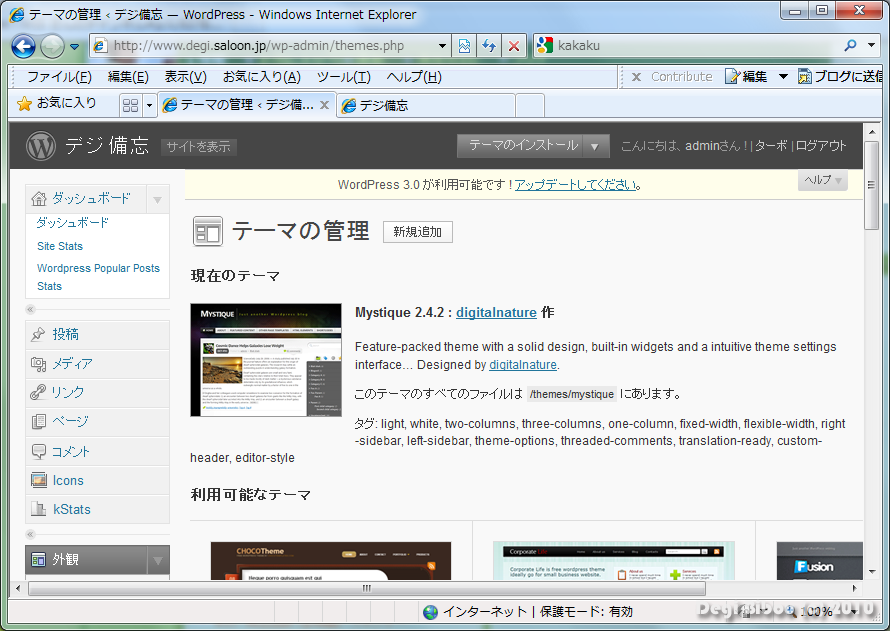Open the ダッシュボード menu header
Viewport: 890px width, 631px height.
coord(86,199)
